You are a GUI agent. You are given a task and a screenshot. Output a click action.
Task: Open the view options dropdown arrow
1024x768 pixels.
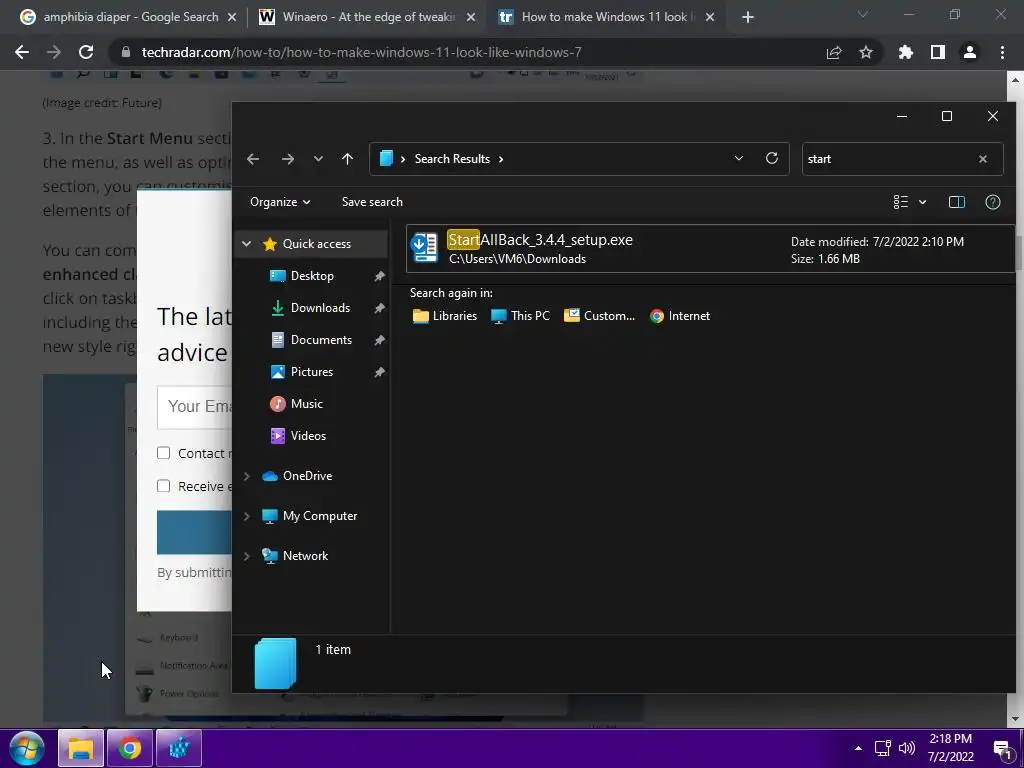pos(923,202)
